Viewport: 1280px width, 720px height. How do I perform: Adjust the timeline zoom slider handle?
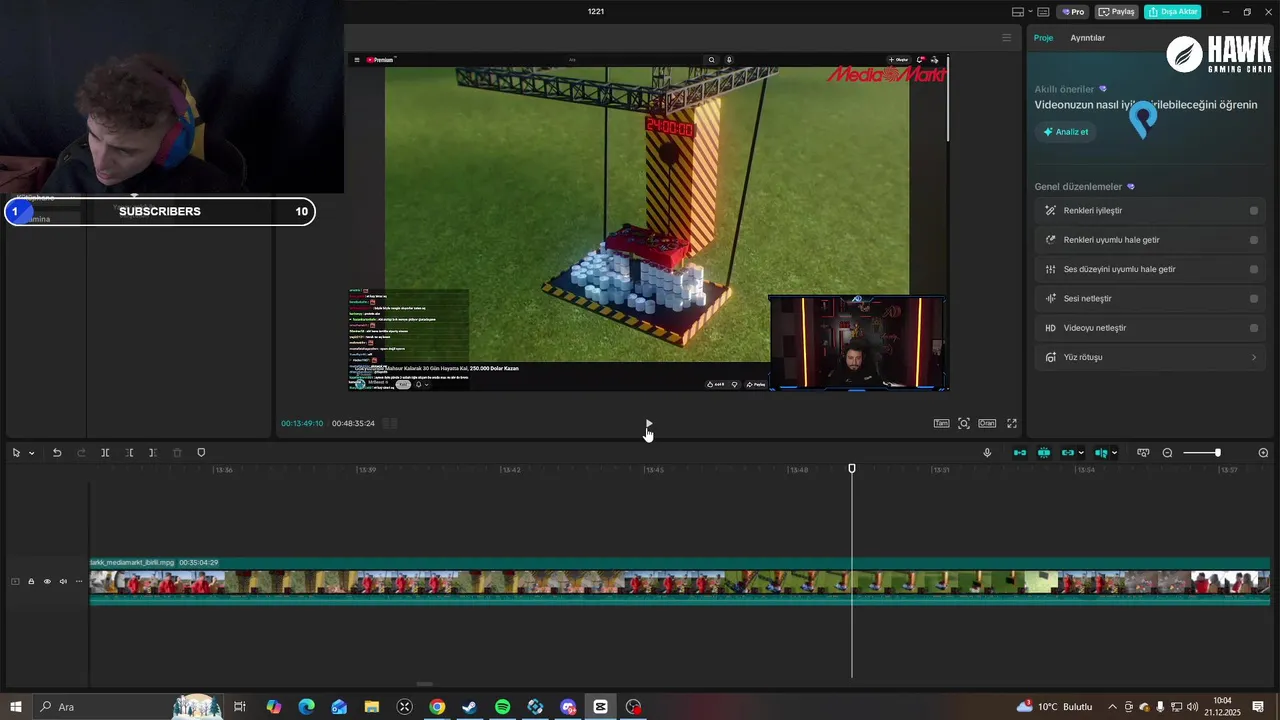(1217, 453)
